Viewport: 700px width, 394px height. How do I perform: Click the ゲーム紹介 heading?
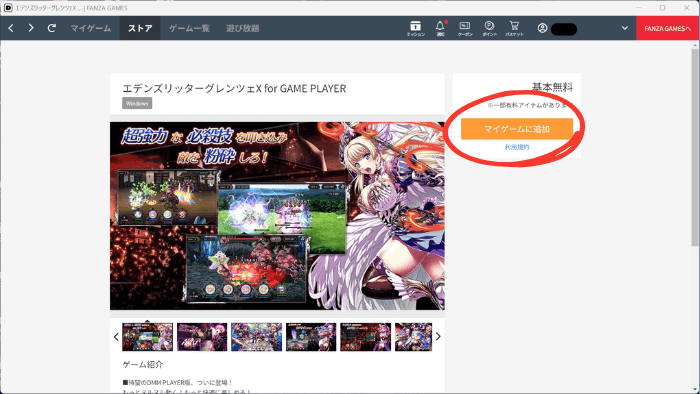tap(143, 365)
